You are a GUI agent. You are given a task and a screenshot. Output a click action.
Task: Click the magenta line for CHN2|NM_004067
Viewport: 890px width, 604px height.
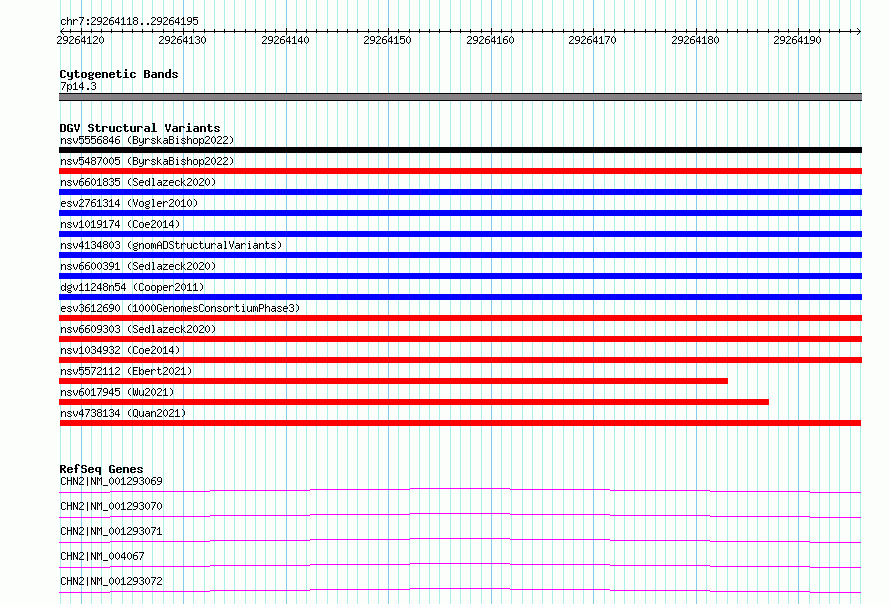coord(460,565)
